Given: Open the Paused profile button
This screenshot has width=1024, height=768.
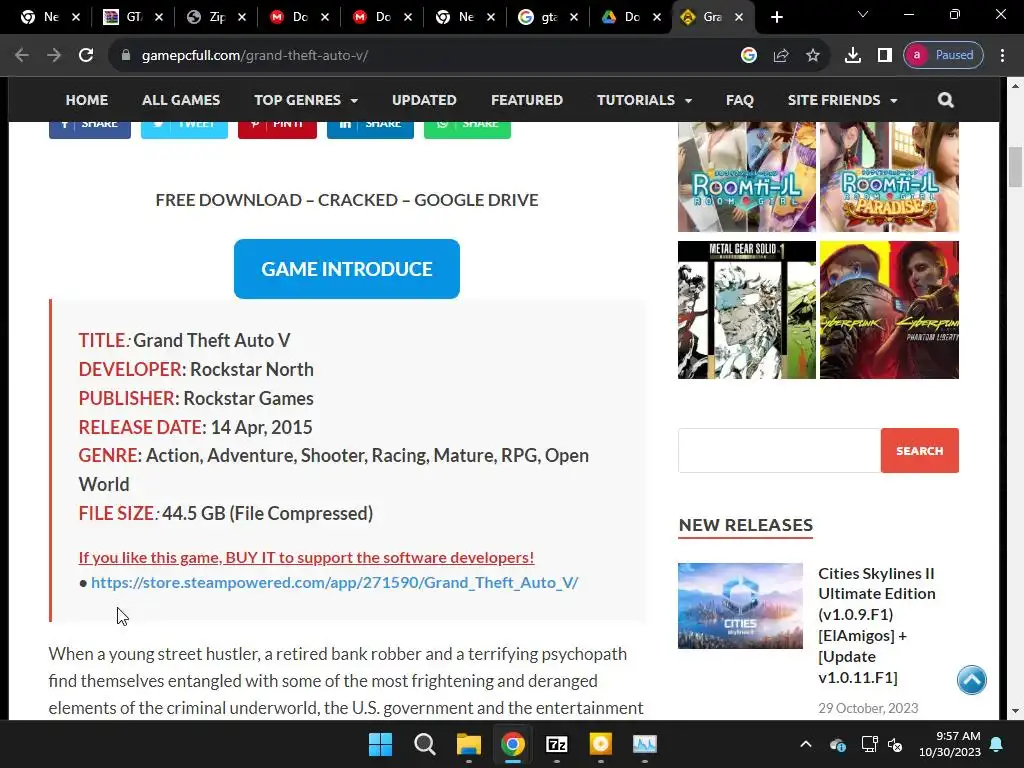Looking at the screenshot, I should [x=943, y=56].
